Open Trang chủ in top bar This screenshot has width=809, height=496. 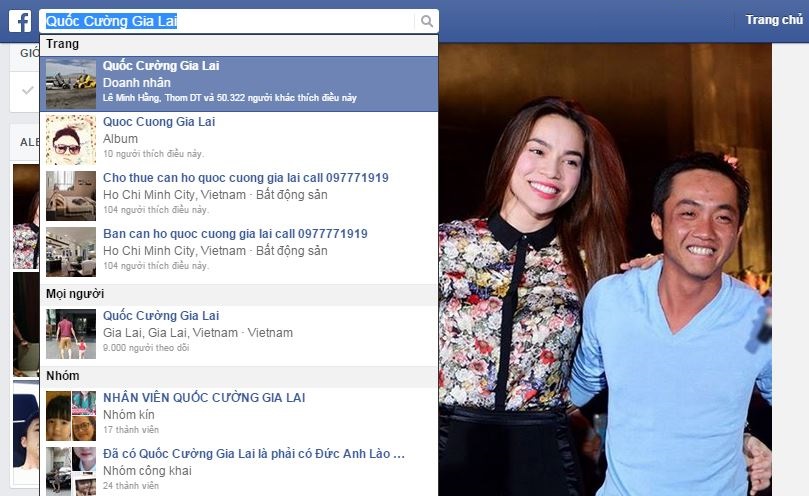(x=774, y=20)
